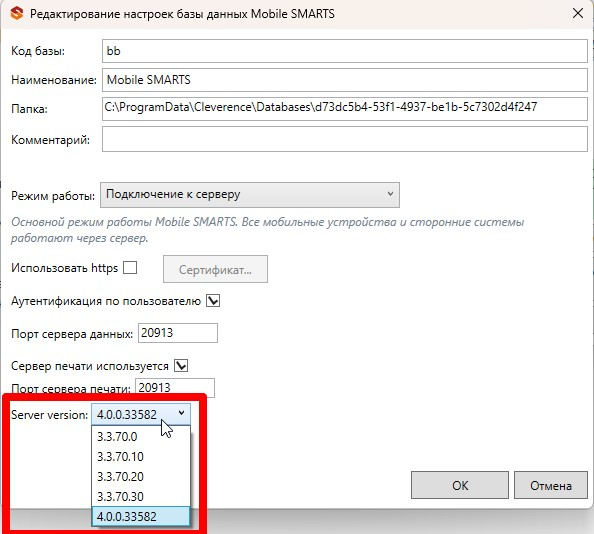
Task: Select version 3.3.70.30 option
Action: 141,497
